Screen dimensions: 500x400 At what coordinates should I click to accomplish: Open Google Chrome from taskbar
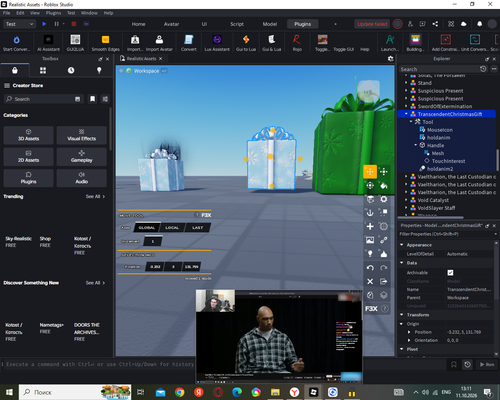[x=180, y=392]
